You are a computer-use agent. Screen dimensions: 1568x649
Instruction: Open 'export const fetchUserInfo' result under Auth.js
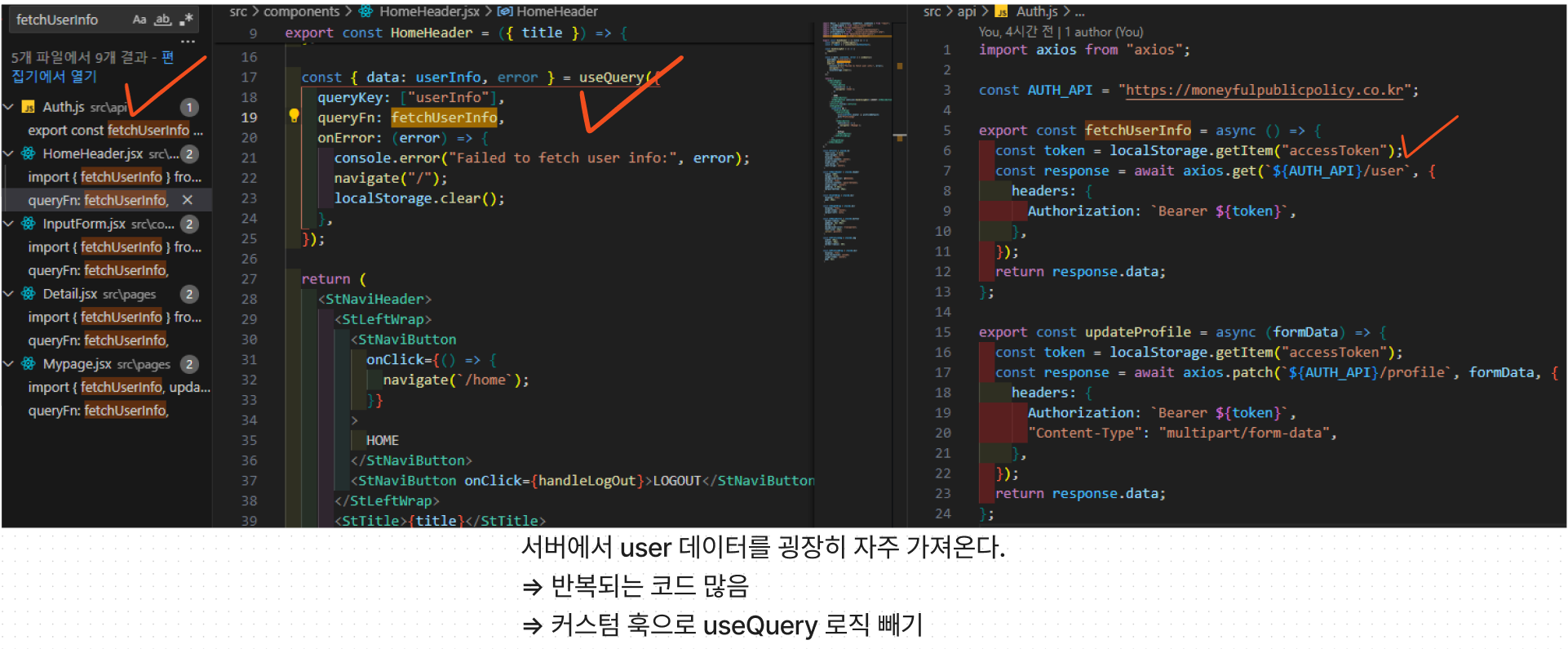[x=115, y=131]
